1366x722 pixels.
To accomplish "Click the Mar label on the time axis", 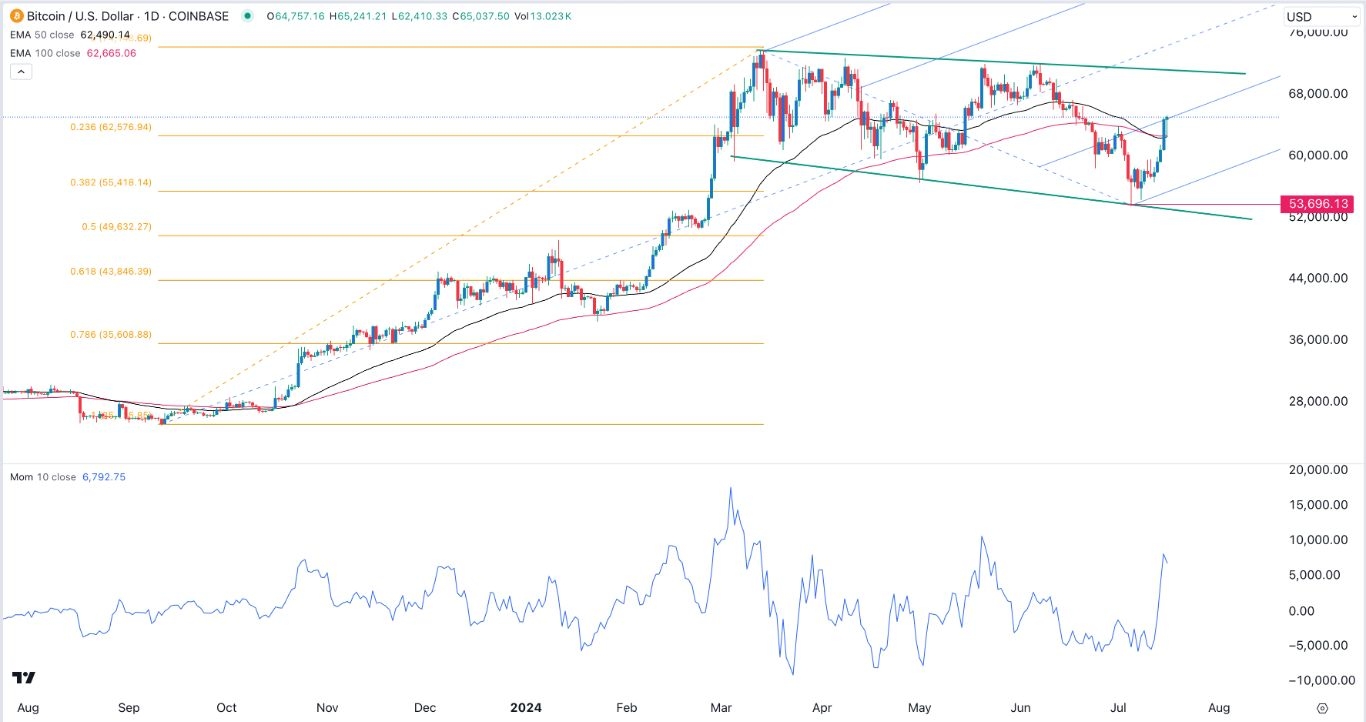I will click(720, 707).
